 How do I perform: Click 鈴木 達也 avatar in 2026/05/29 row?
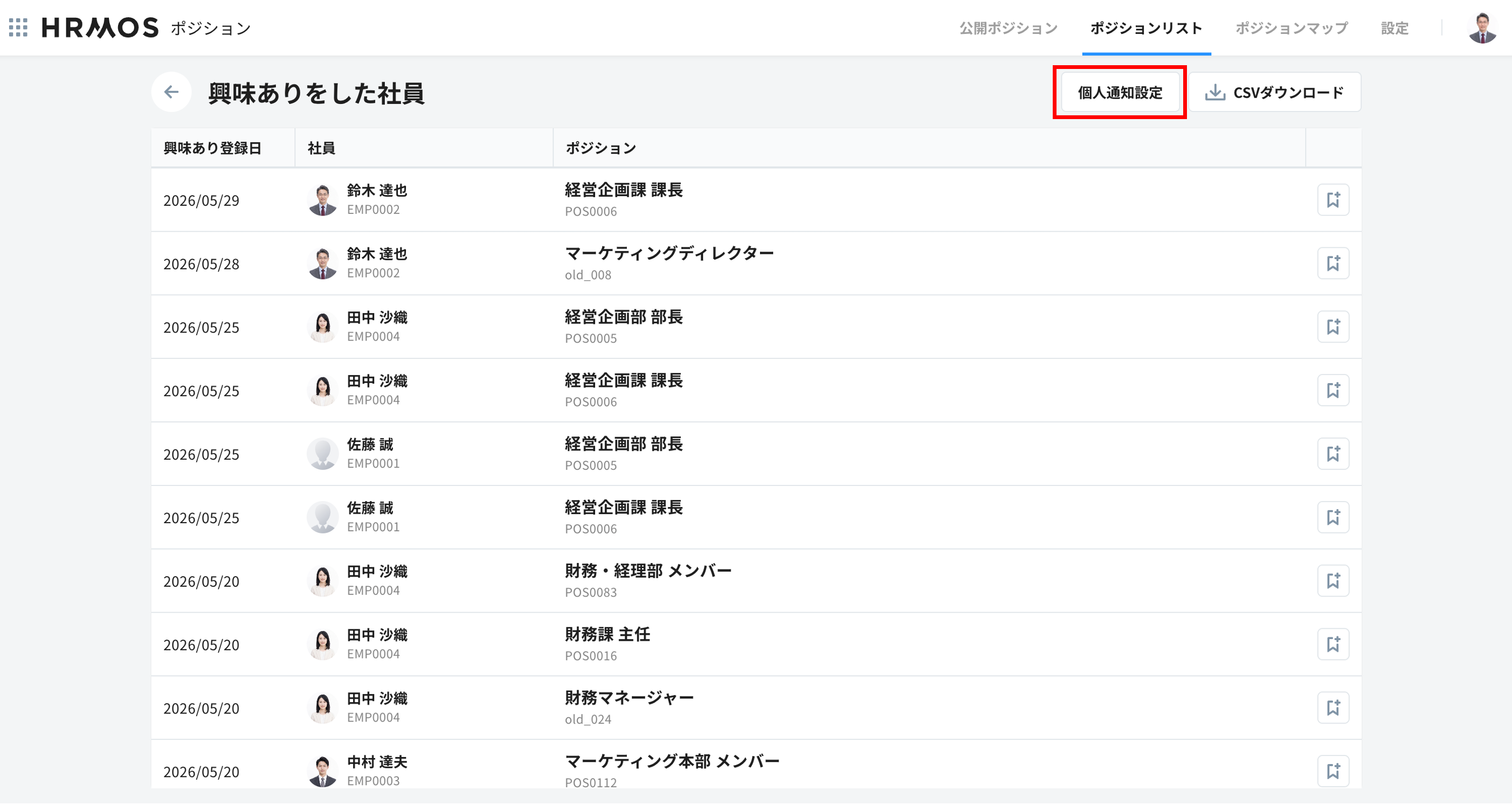pyautogui.click(x=322, y=200)
